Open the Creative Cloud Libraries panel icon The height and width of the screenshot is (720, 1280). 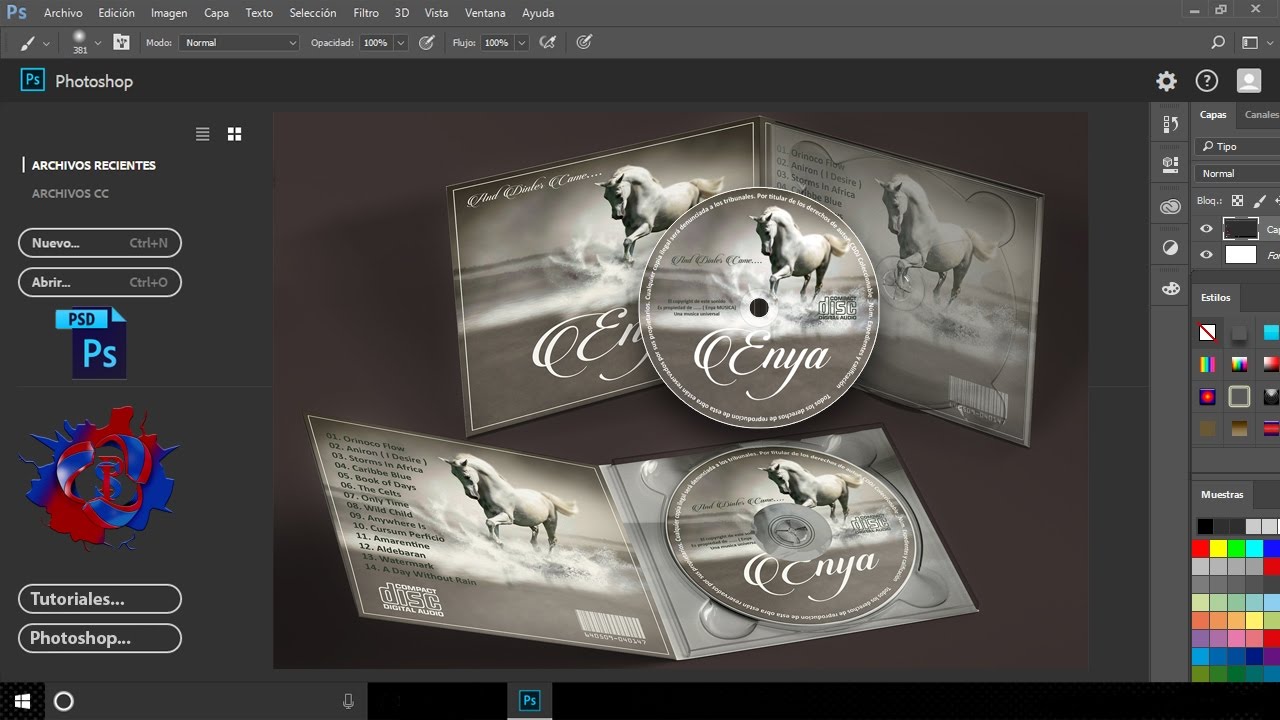tap(1170, 207)
